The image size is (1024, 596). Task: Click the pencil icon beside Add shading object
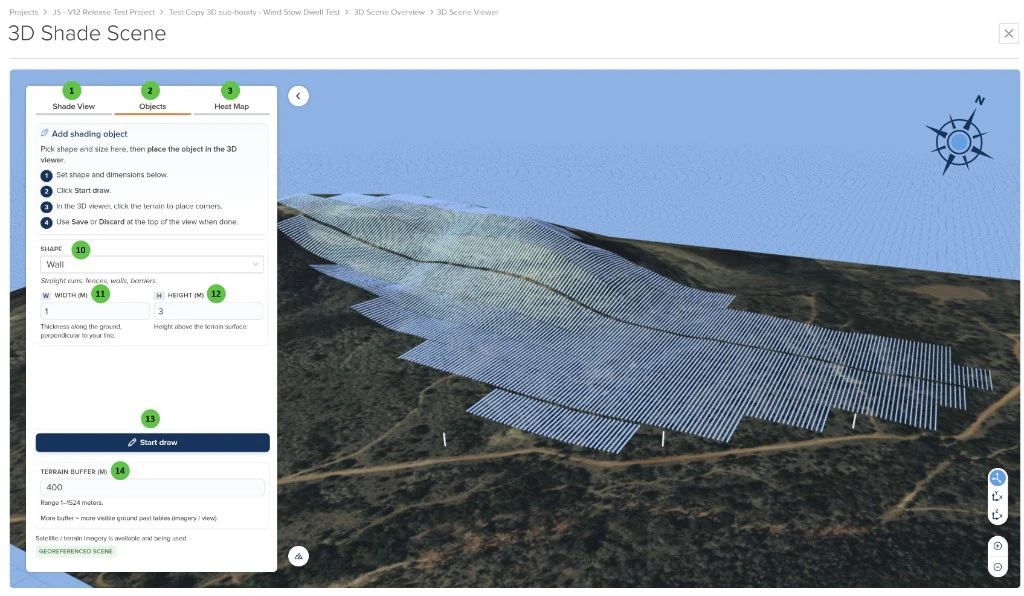43,133
